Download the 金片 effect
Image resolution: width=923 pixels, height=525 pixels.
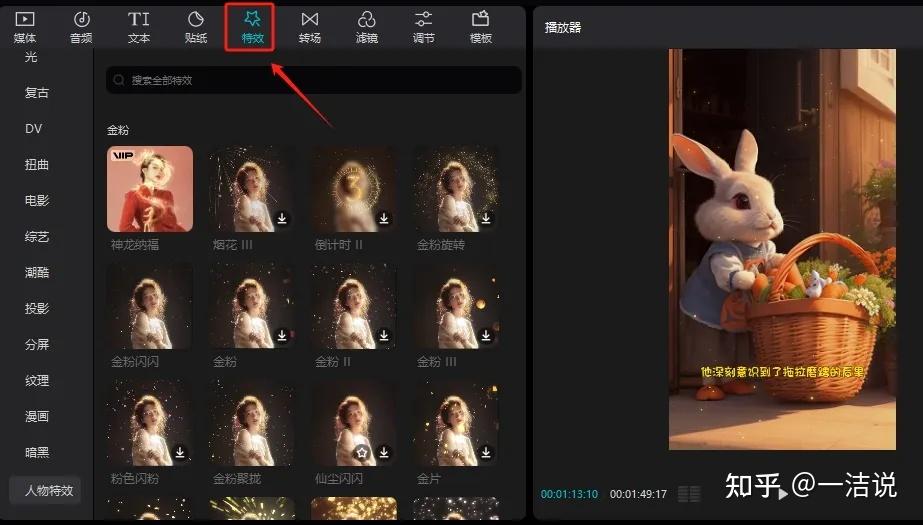486,452
